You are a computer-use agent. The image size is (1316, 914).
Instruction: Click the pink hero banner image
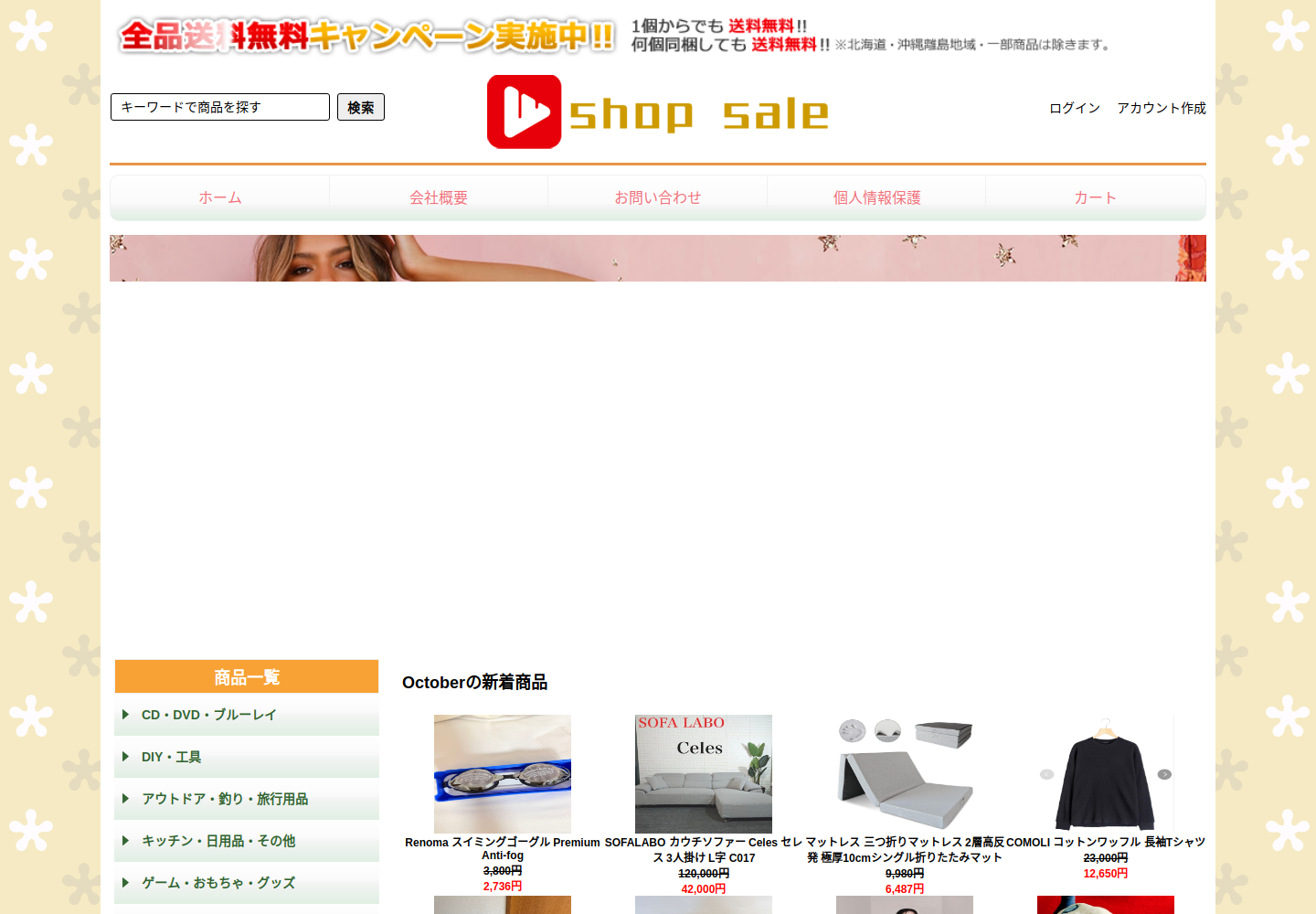click(658, 258)
